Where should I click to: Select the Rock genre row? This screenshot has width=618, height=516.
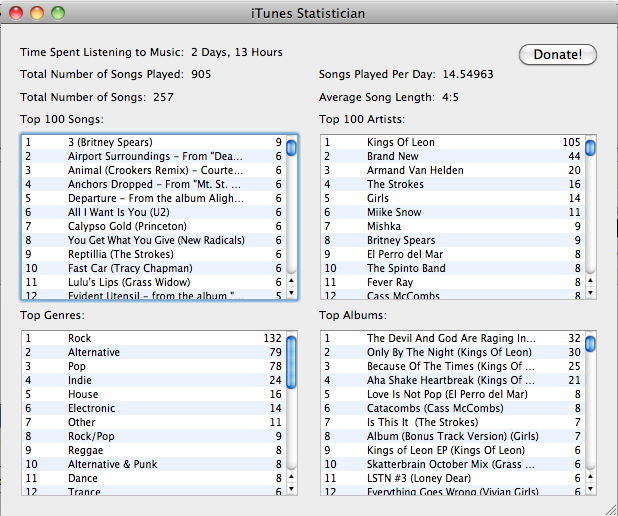click(x=154, y=338)
